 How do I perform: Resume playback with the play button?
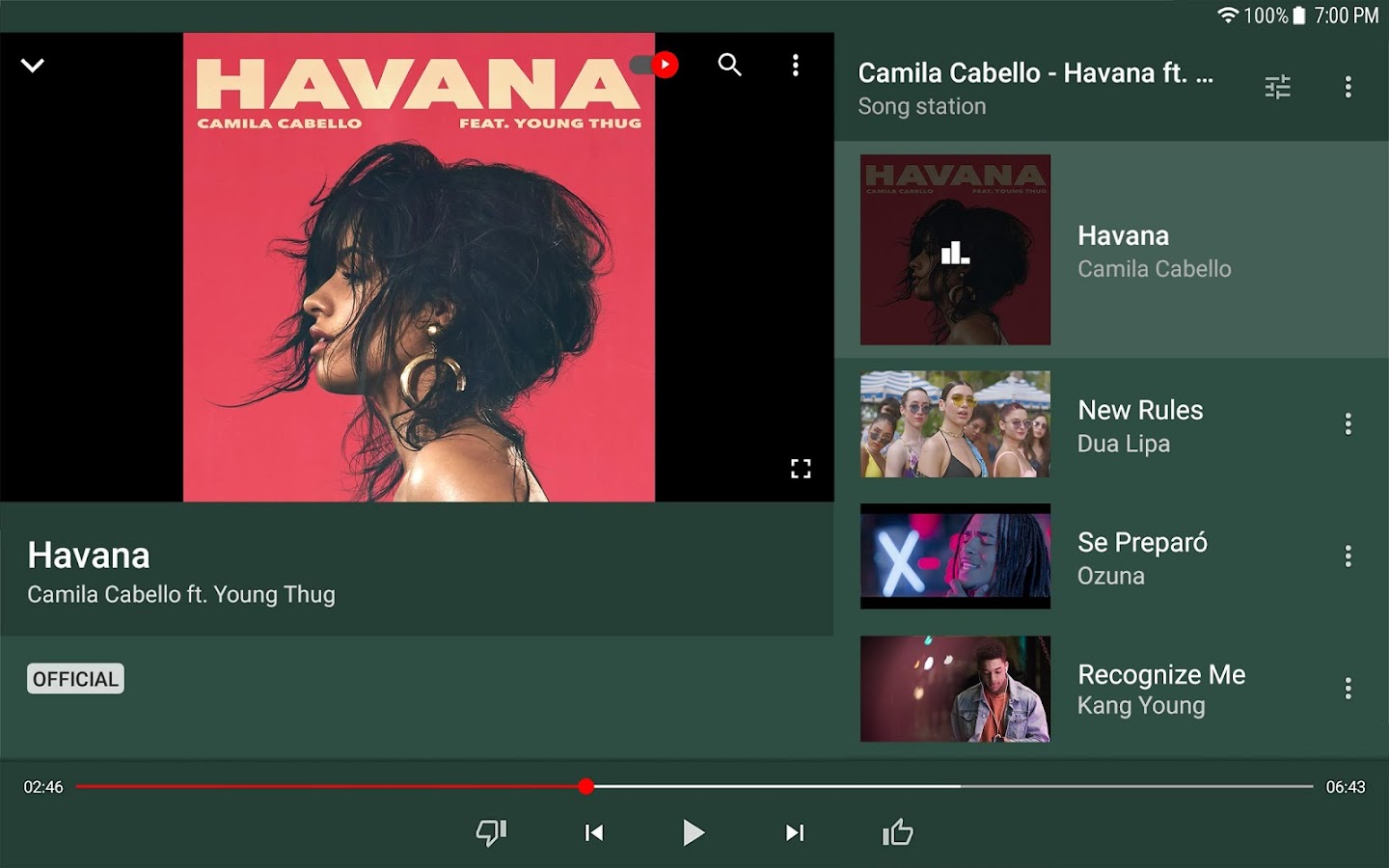[x=694, y=832]
